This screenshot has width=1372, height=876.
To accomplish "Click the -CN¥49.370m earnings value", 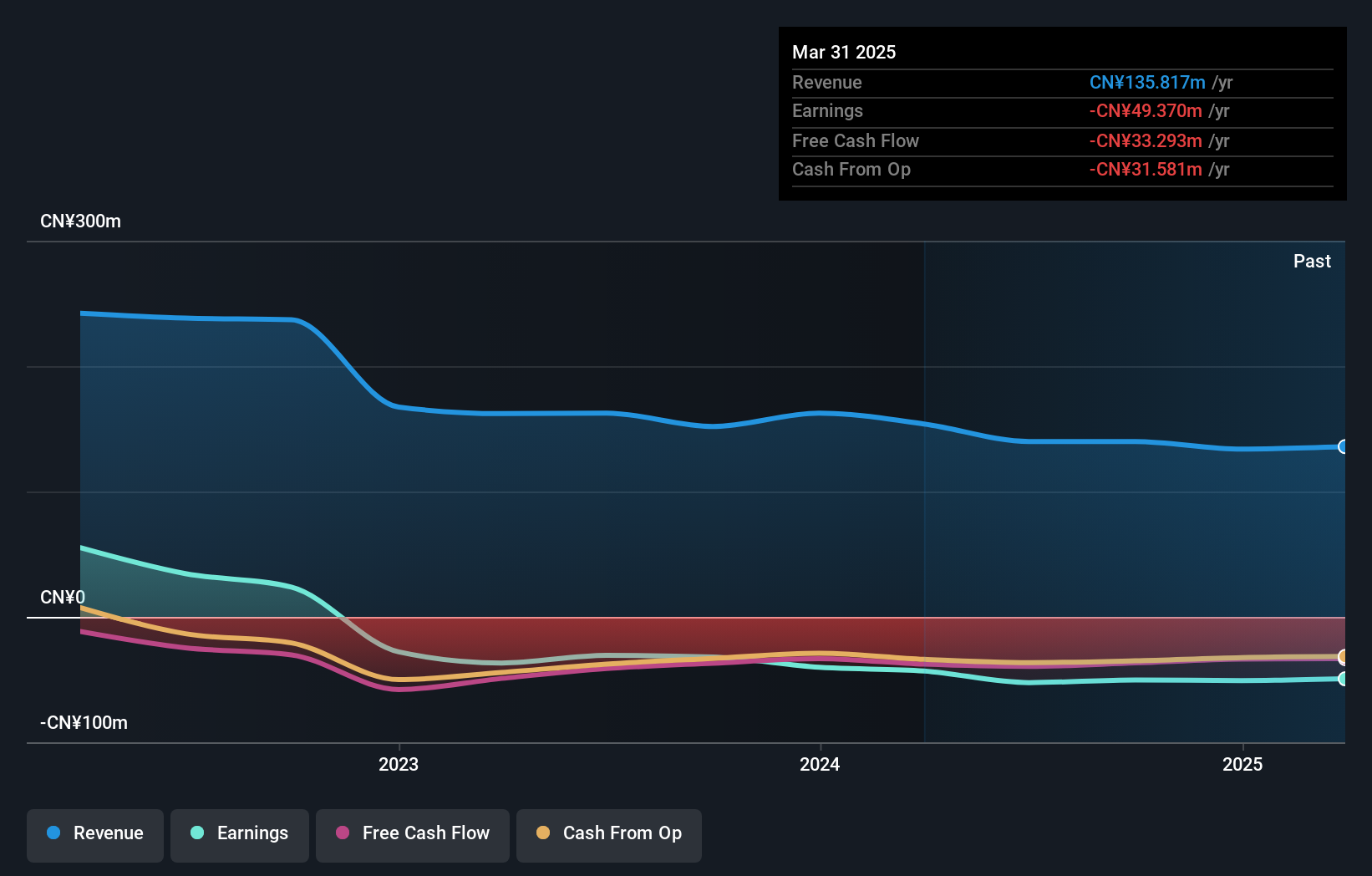I will coord(1146,110).
